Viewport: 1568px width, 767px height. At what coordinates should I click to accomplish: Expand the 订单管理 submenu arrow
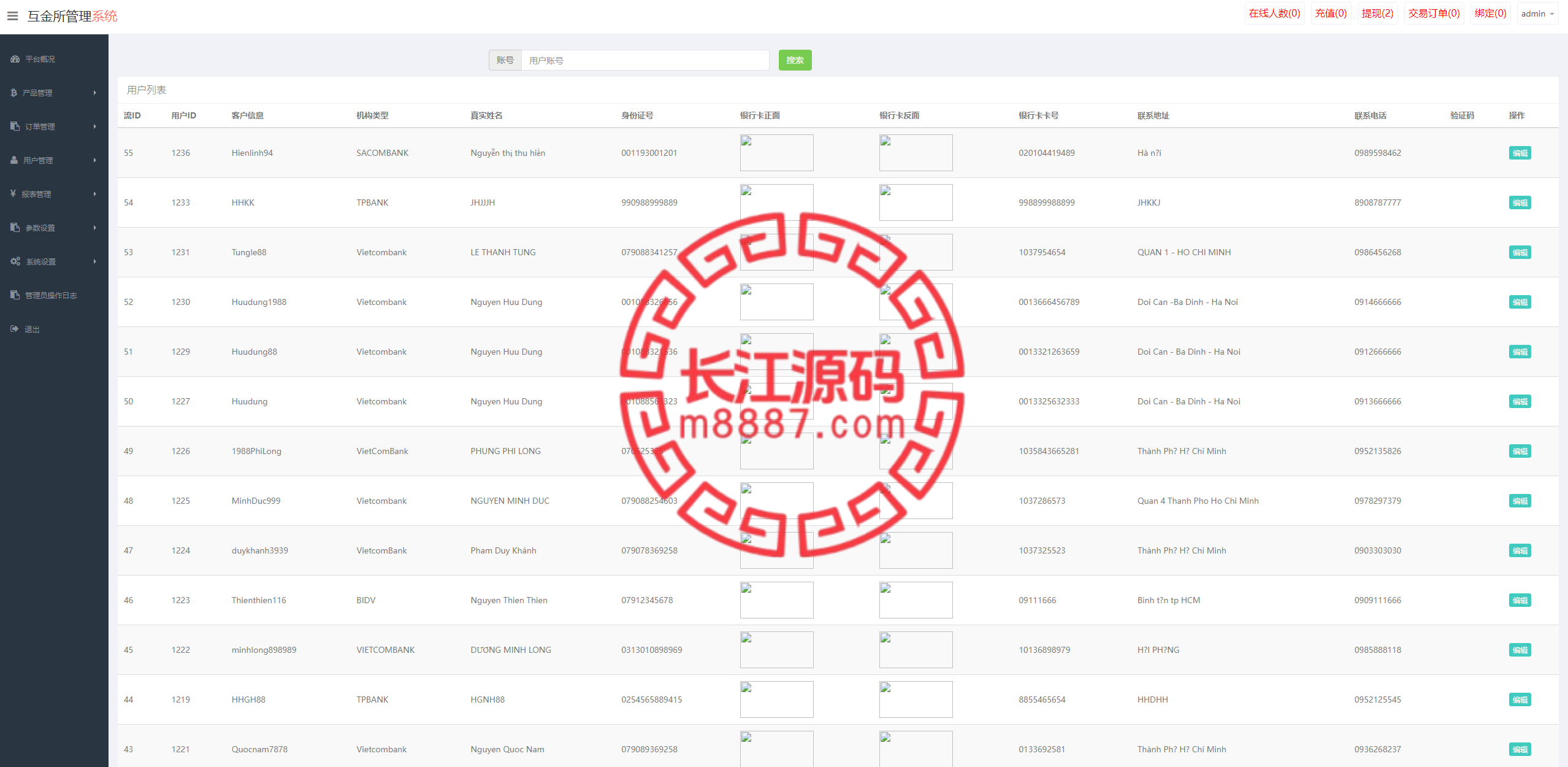[x=95, y=126]
